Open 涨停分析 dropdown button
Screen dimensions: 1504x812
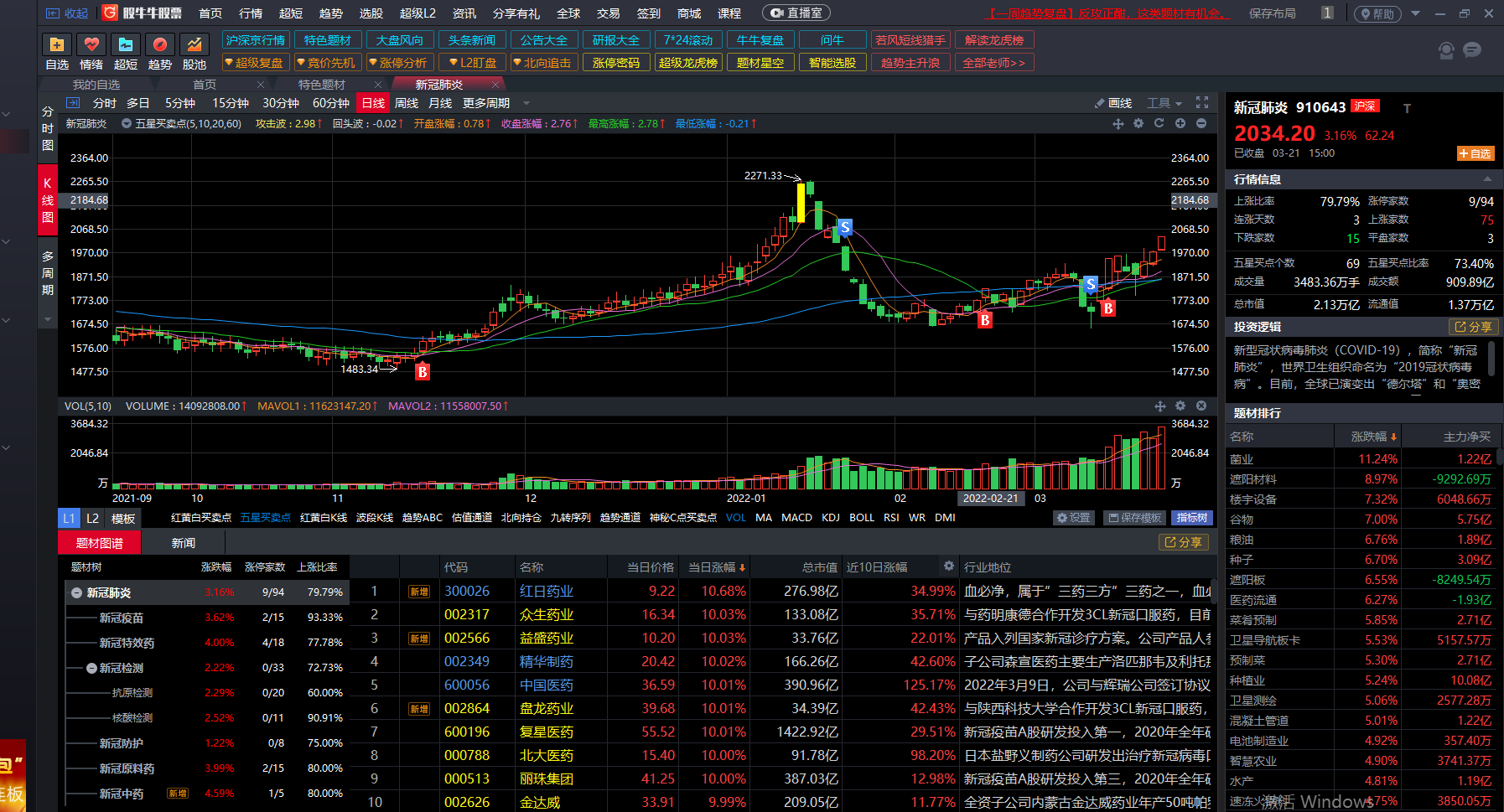pos(400,63)
